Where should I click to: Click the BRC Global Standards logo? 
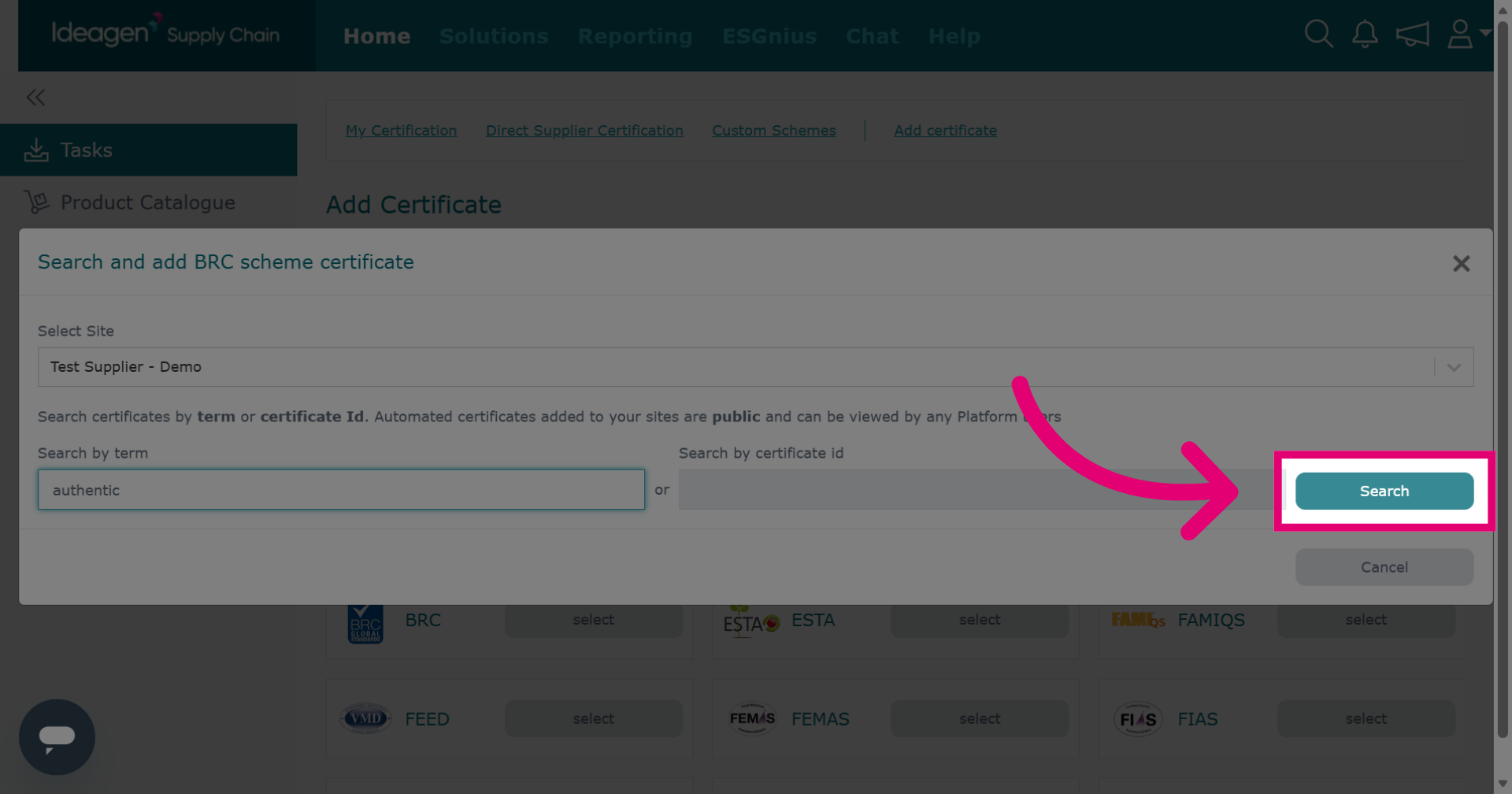(365, 624)
